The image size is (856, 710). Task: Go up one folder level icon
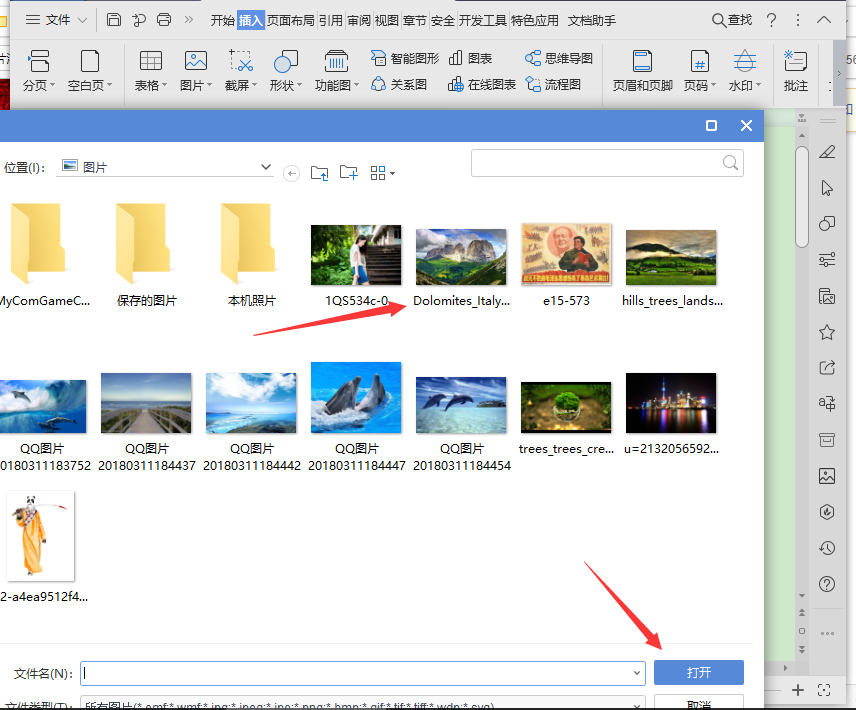(319, 173)
